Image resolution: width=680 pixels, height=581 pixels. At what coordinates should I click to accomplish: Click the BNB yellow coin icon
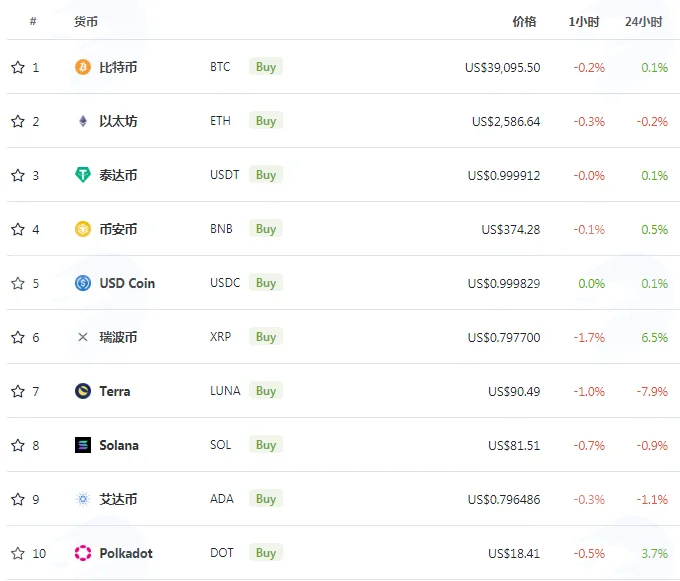coord(83,229)
